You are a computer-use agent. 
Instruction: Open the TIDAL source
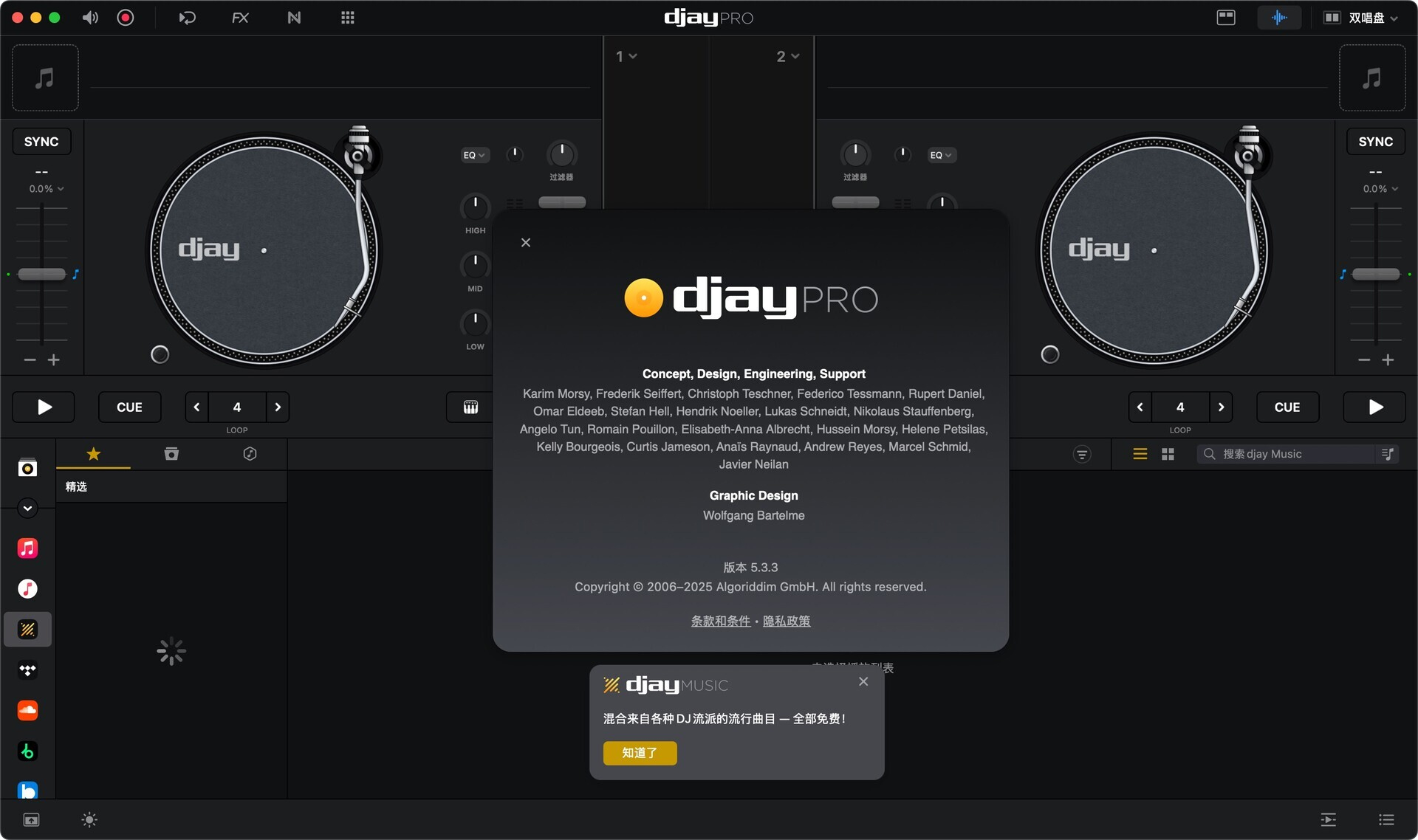coord(27,670)
